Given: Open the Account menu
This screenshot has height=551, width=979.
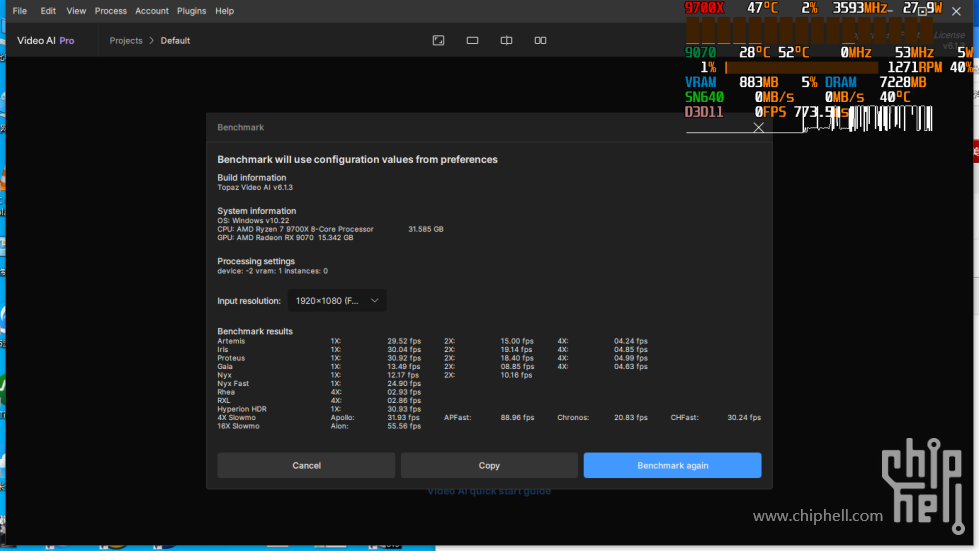Looking at the screenshot, I should pos(152,11).
